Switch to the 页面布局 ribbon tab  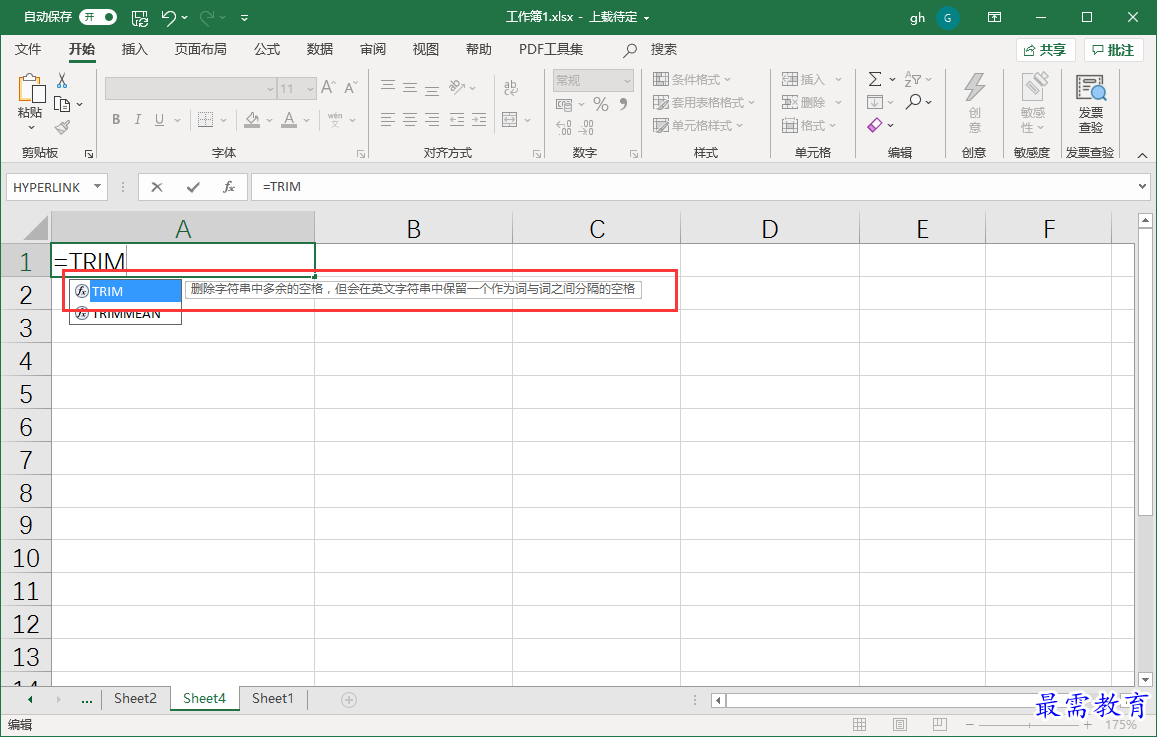[200, 49]
